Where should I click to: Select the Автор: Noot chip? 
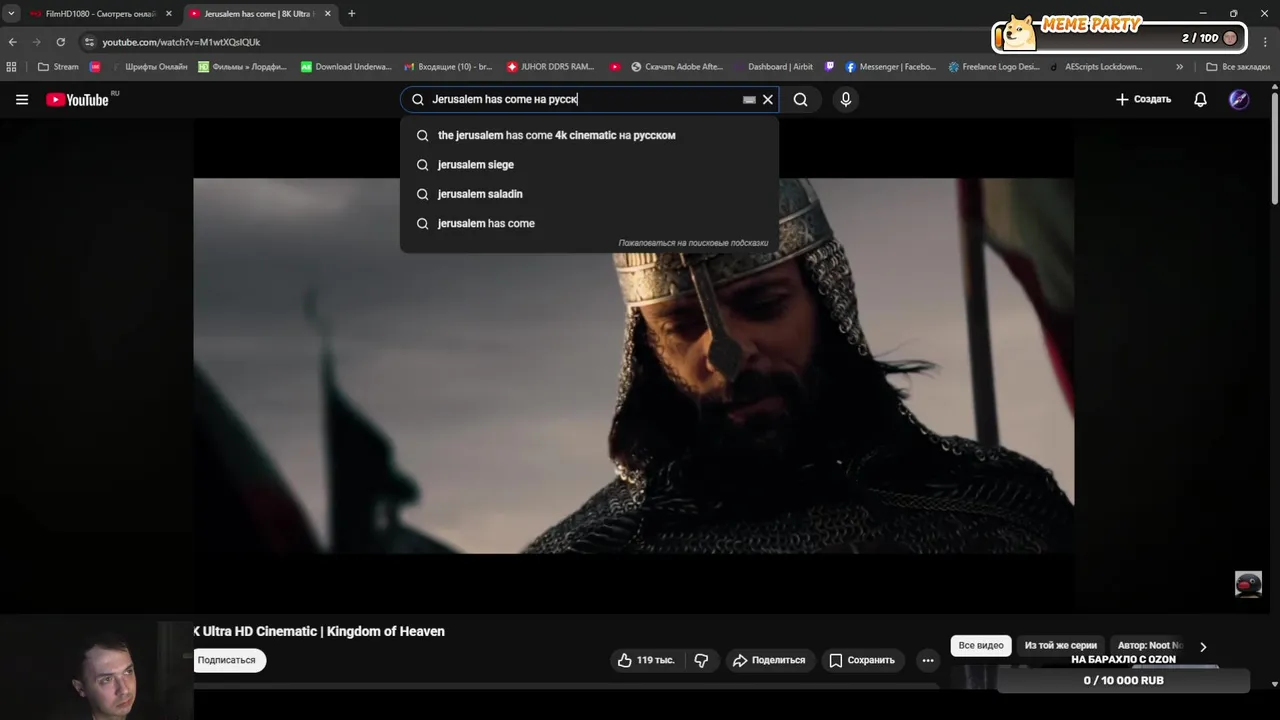1150,645
